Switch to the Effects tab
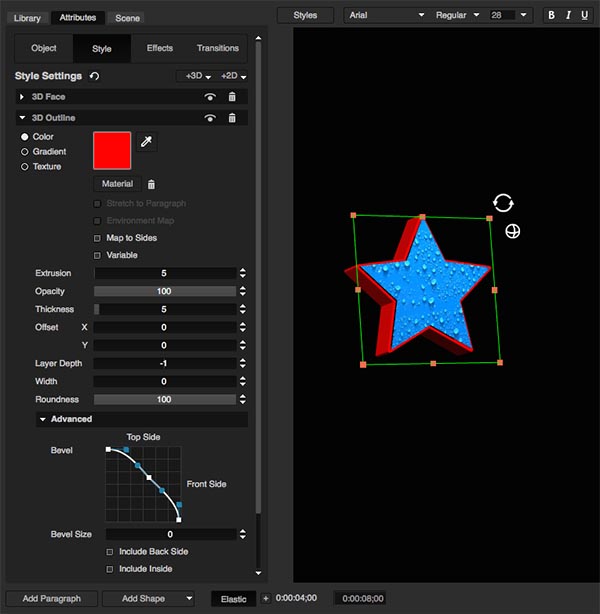Image resolution: width=600 pixels, height=614 pixels. pyautogui.click(x=159, y=48)
